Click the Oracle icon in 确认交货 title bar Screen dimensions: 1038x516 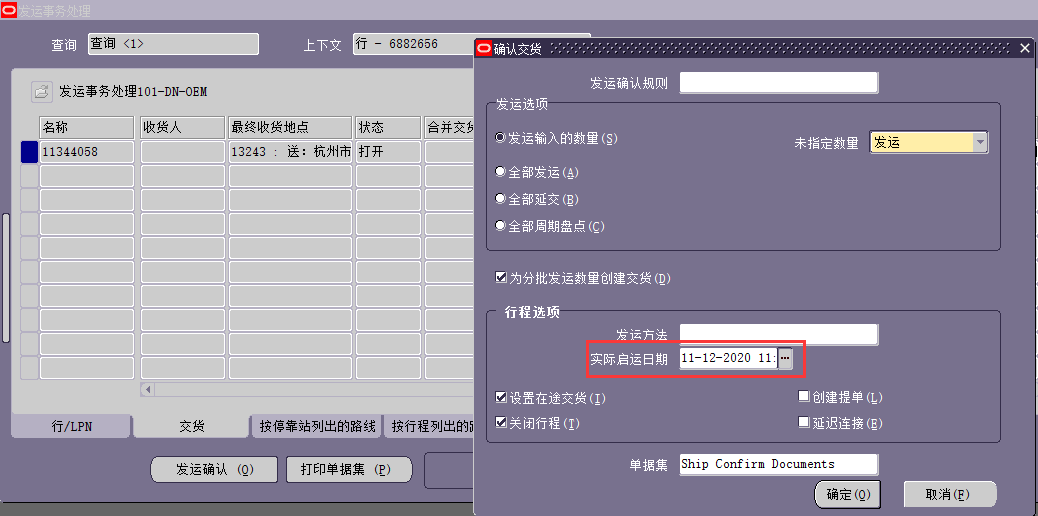(484, 48)
